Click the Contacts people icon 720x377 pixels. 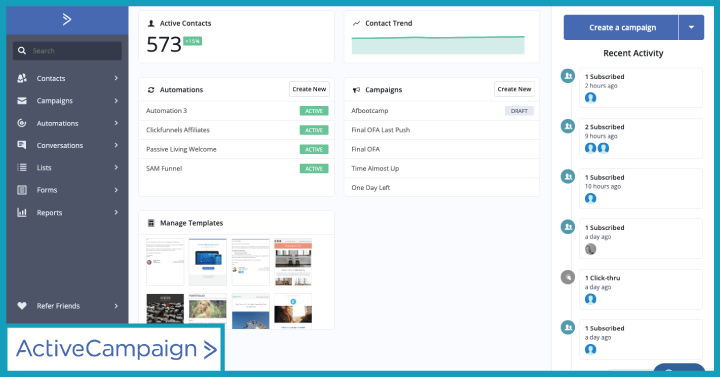point(22,78)
